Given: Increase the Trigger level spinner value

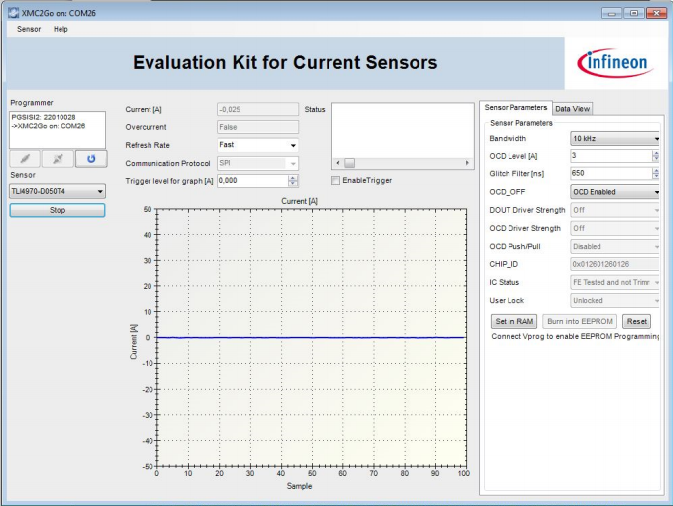Looking at the screenshot, I should (x=293, y=178).
